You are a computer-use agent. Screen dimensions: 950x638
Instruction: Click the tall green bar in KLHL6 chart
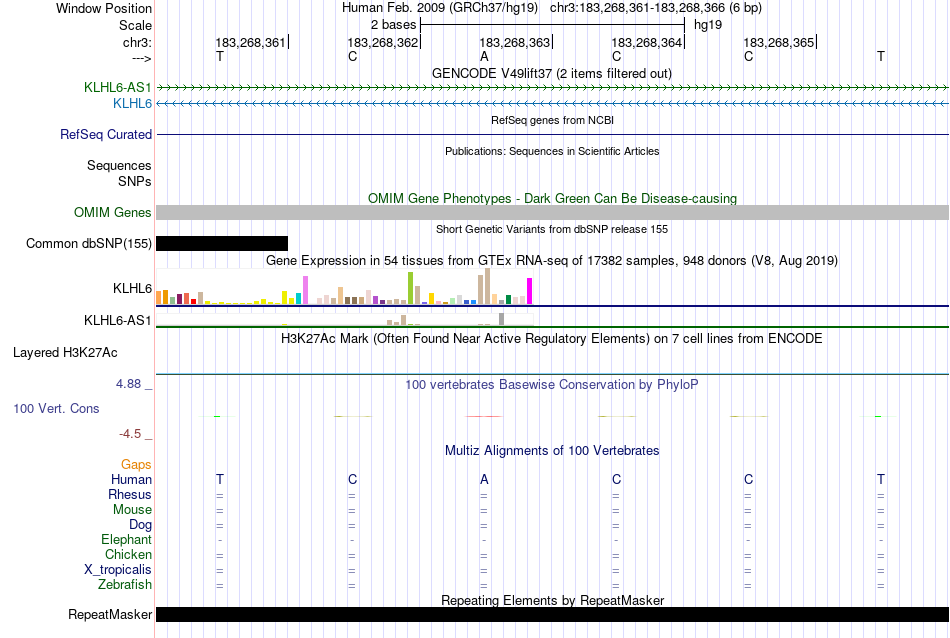point(410,288)
